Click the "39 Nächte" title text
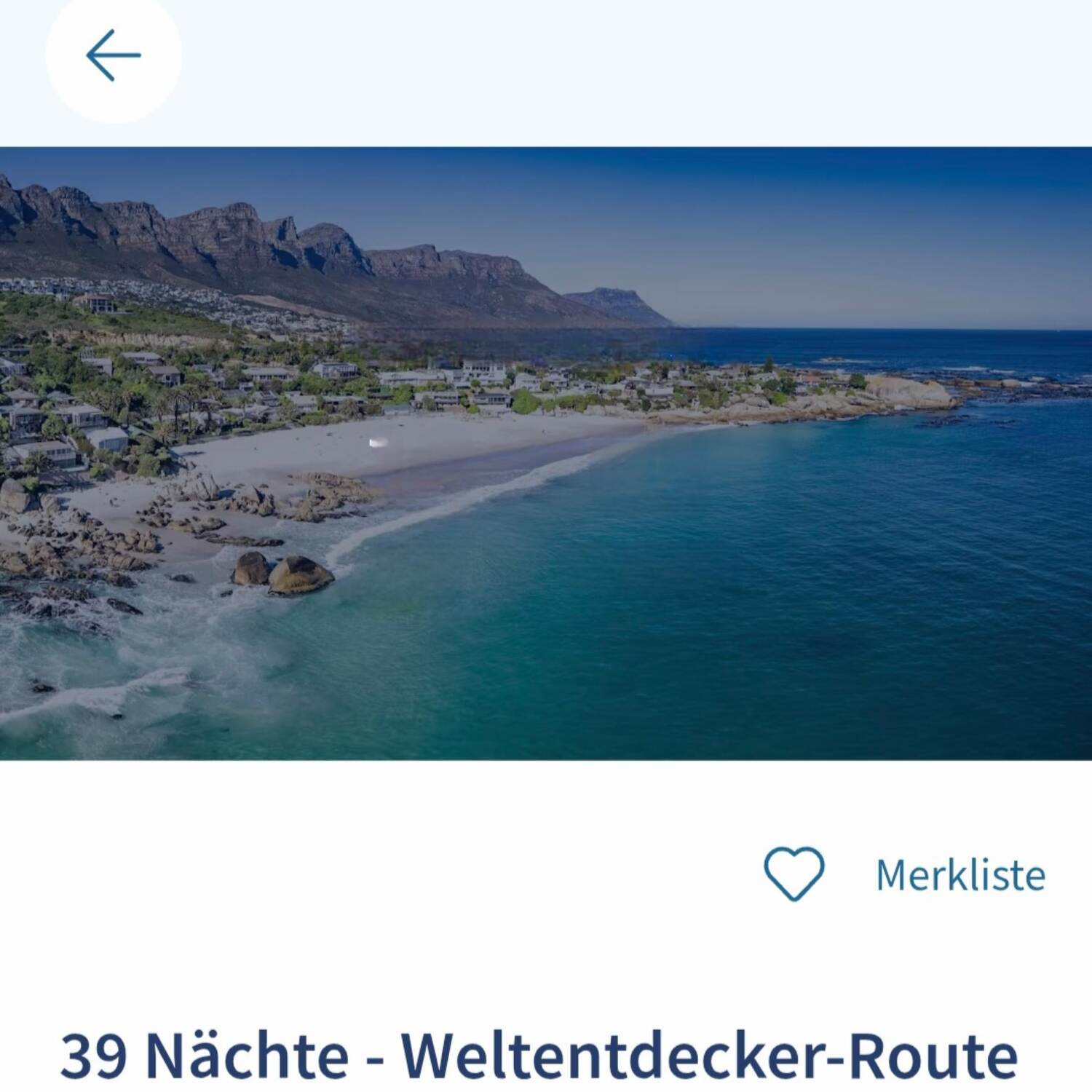 205,1055
